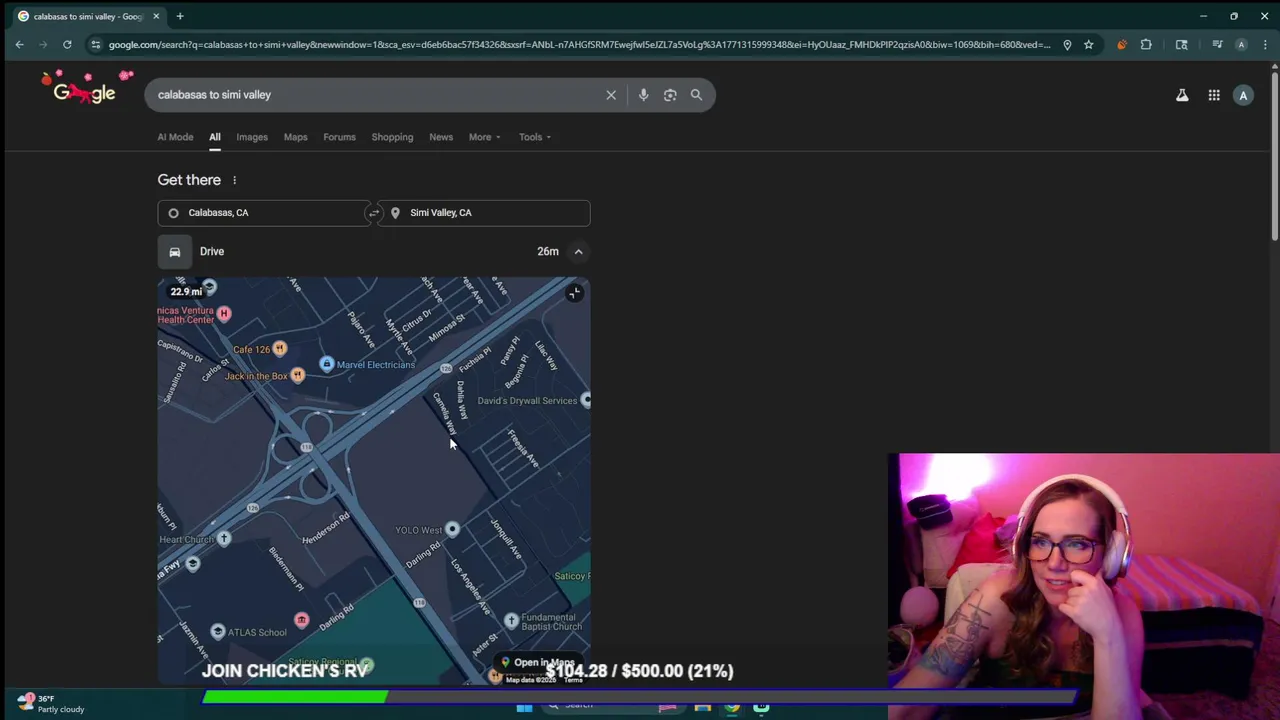Switch to Maps tab
The height and width of the screenshot is (720, 1280).
pyautogui.click(x=295, y=137)
